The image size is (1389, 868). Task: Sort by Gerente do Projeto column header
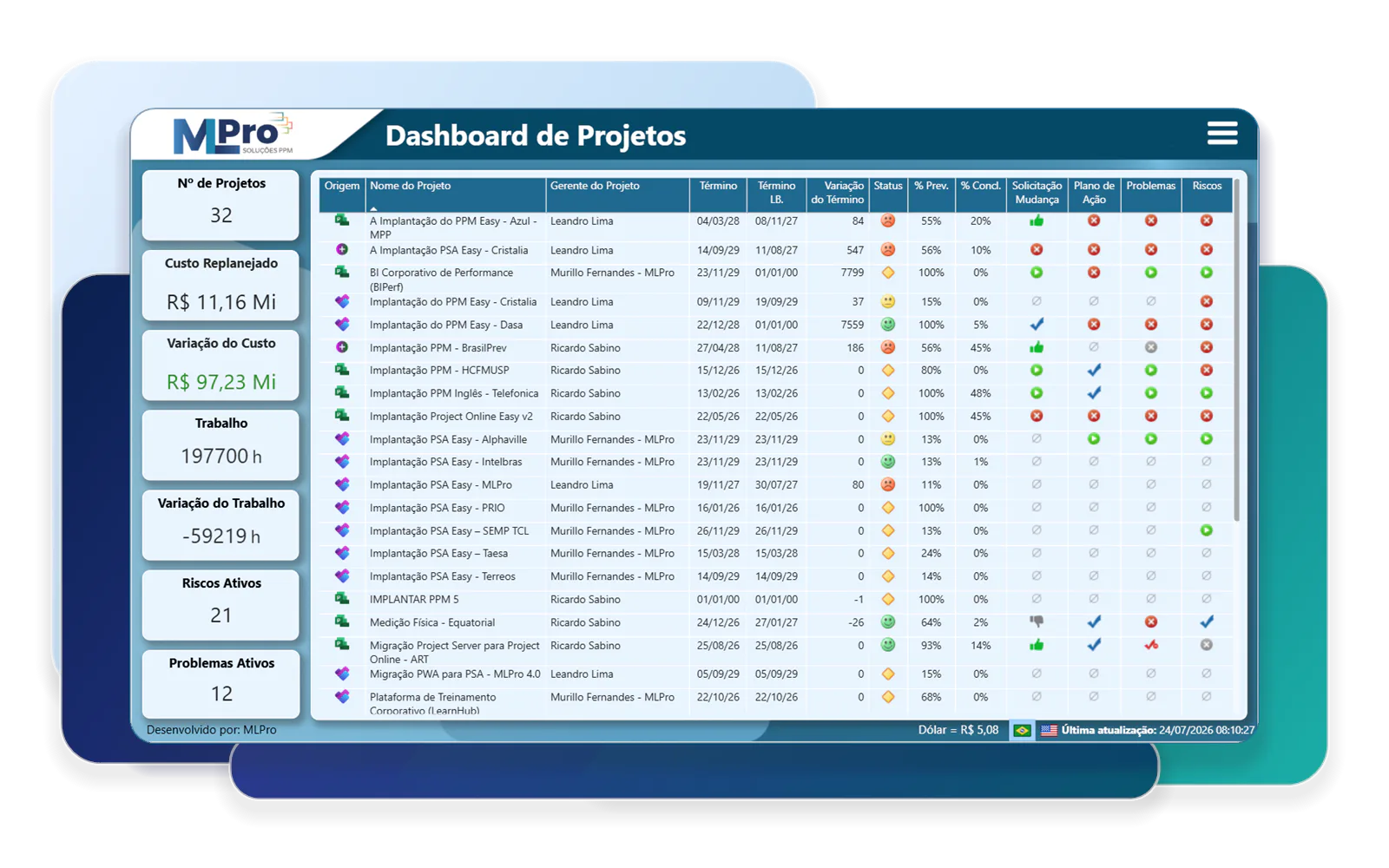[617, 194]
